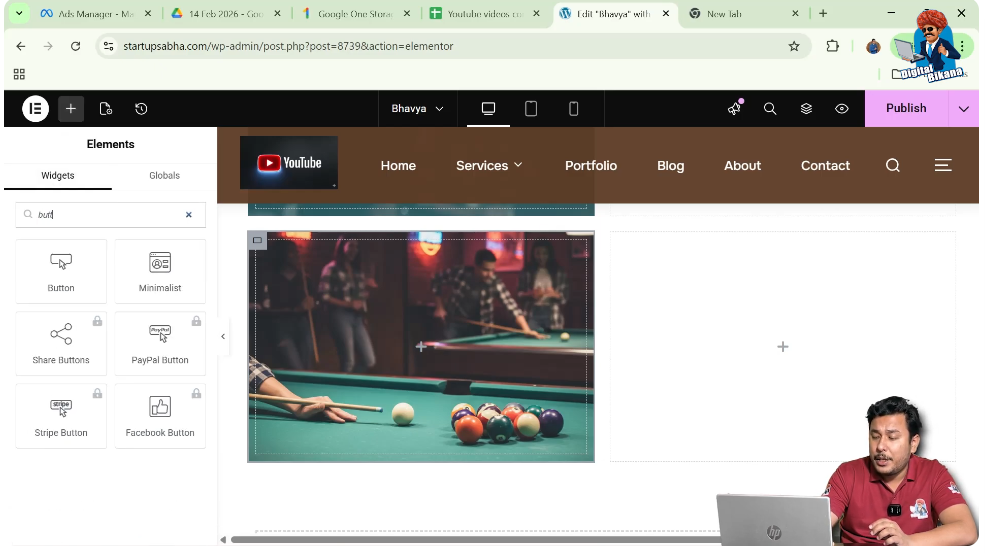Open a new browser tab
Viewport: 985px width, 553px height.
[823, 13]
